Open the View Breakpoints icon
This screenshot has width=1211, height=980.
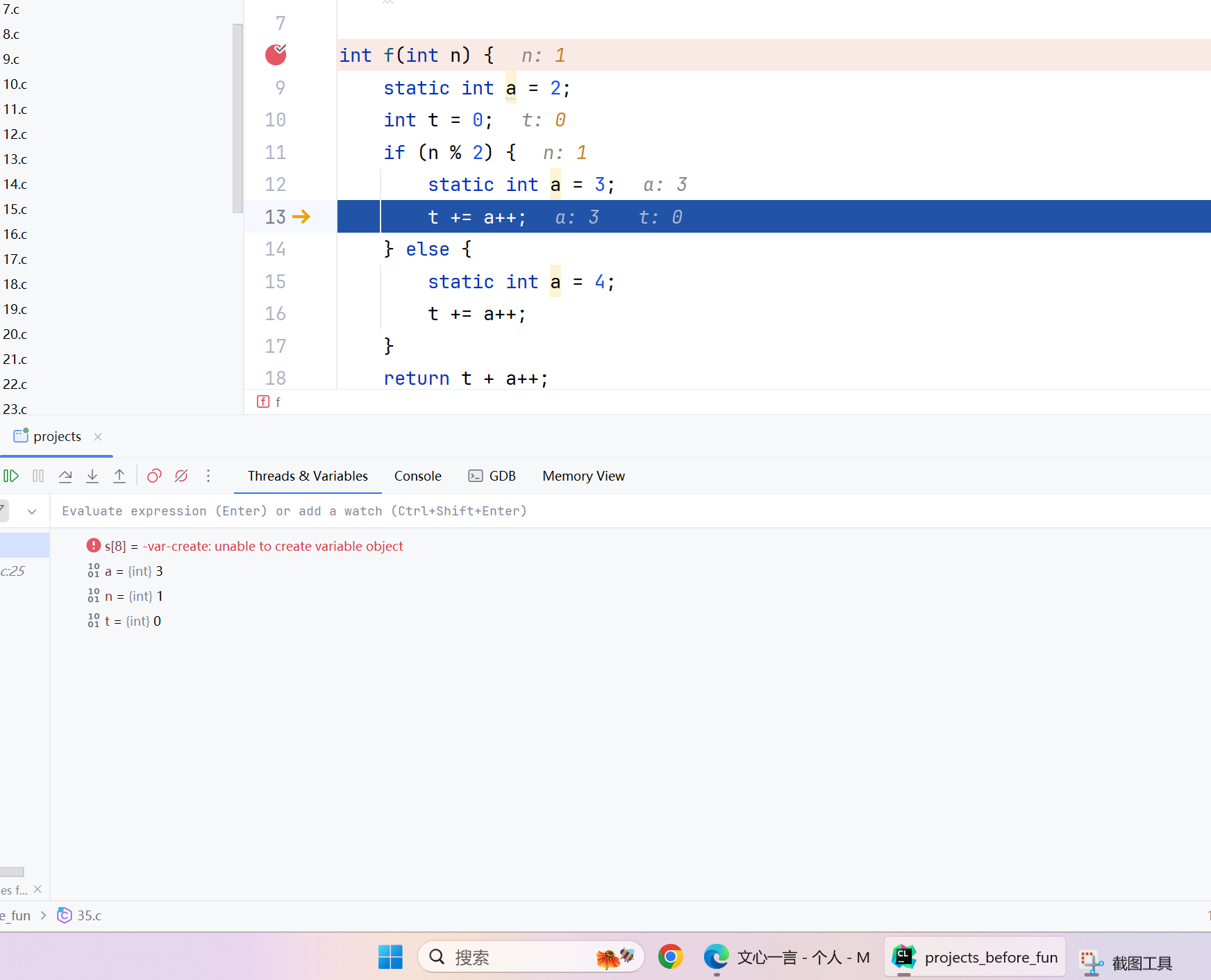point(154,476)
